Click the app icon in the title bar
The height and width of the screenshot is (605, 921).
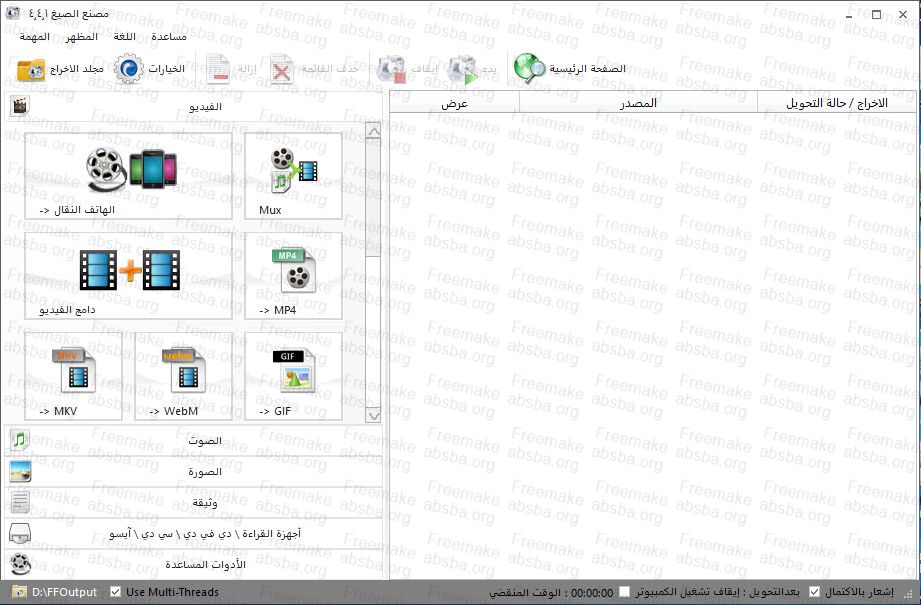tap(12, 13)
